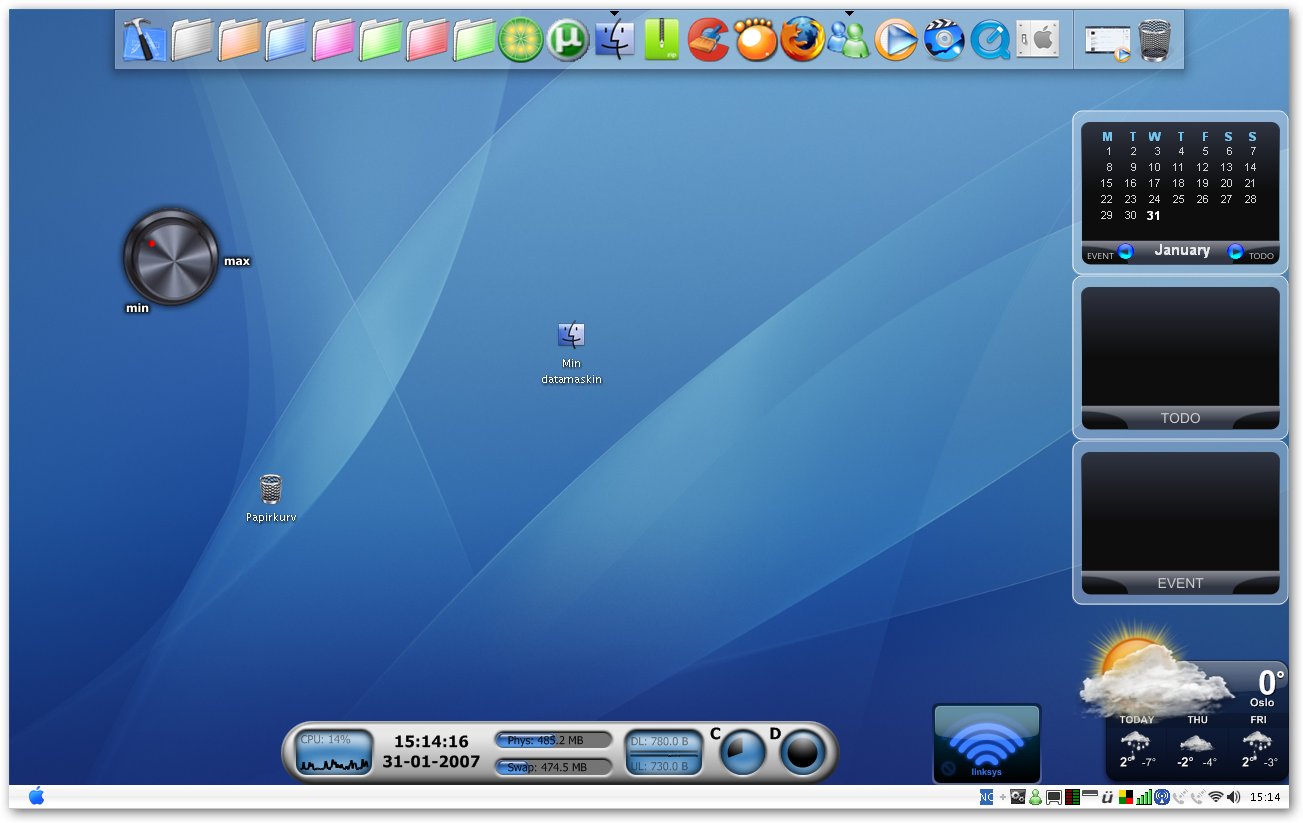Click the Apple logo start button

[x=37, y=796]
